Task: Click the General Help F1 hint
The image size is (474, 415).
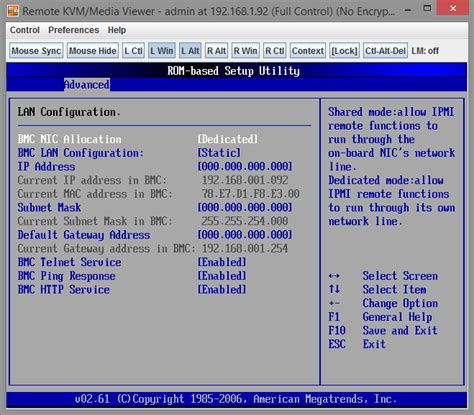Action: click(x=380, y=317)
